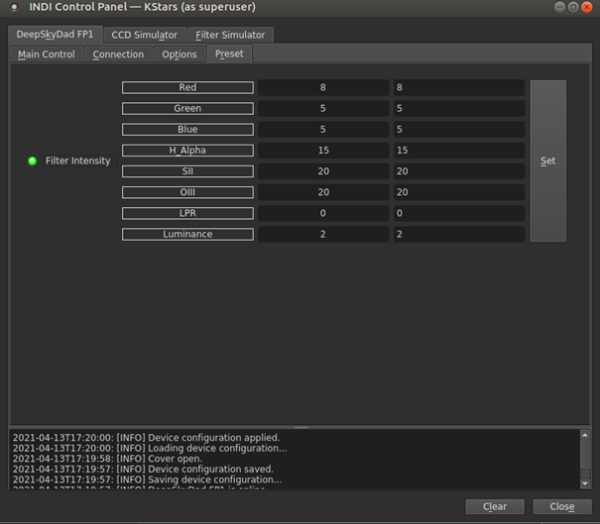This screenshot has height=524, width=600.
Task: Open the Filter Simulator device tab
Action: click(230, 35)
